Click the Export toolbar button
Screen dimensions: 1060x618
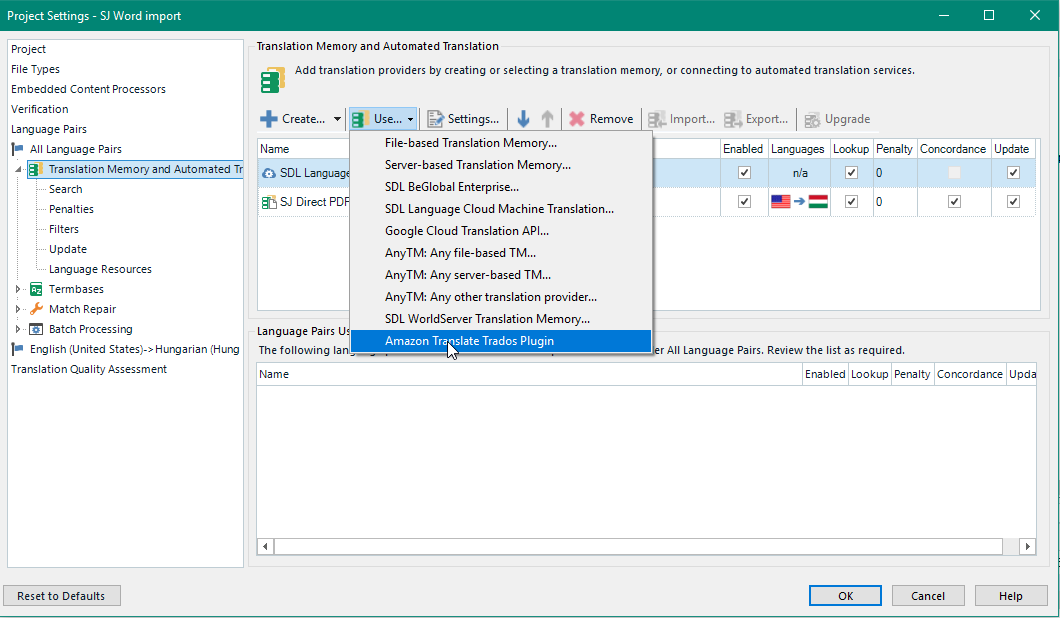tap(756, 119)
